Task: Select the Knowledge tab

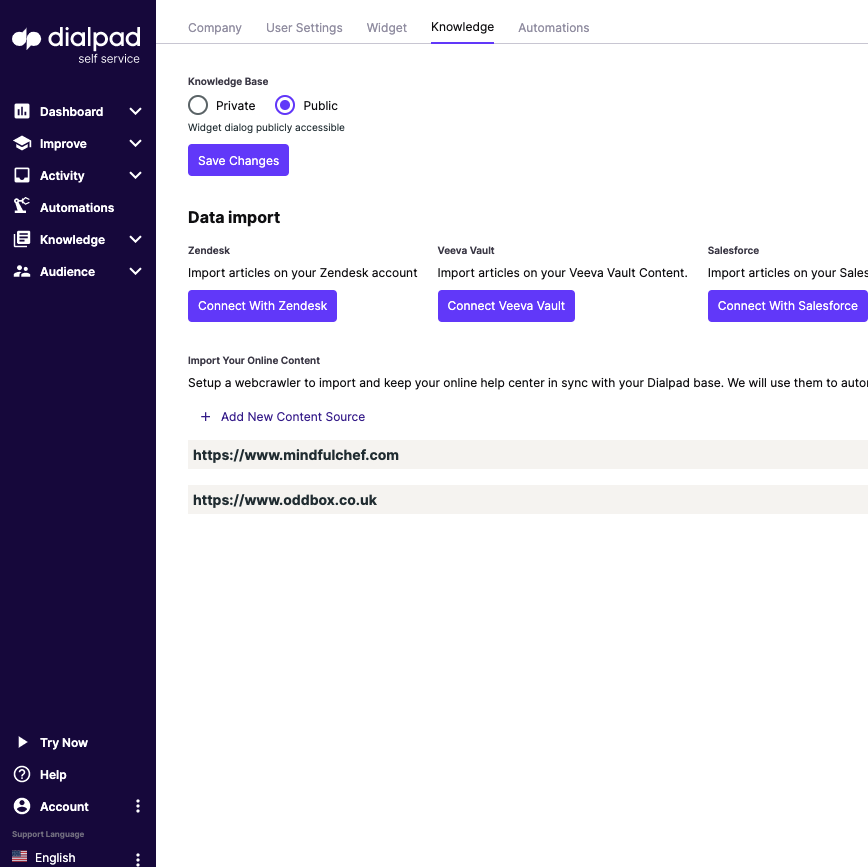Action: (462, 27)
